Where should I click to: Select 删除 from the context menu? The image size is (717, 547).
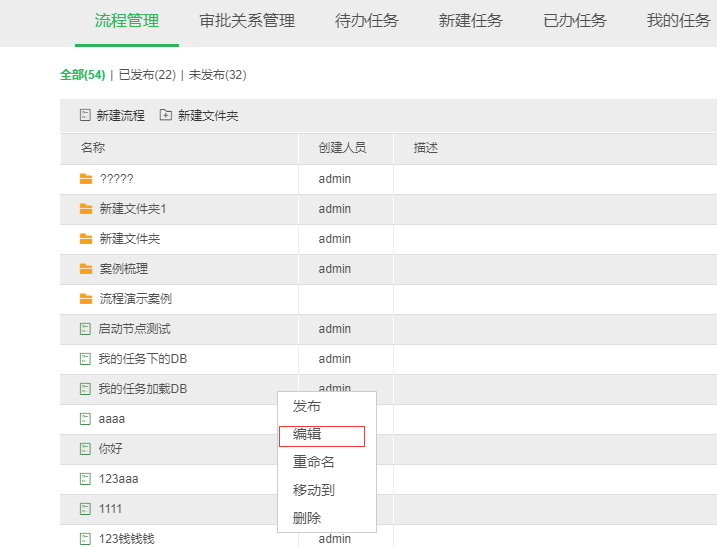tap(307, 518)
